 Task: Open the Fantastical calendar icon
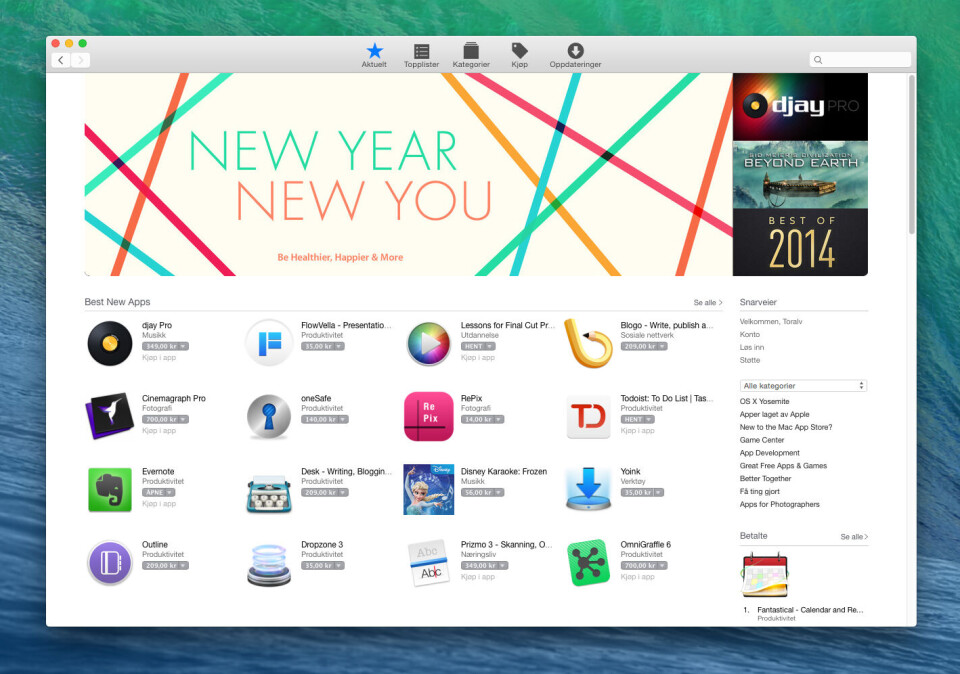pyautogui.click(x=765, y=574)
